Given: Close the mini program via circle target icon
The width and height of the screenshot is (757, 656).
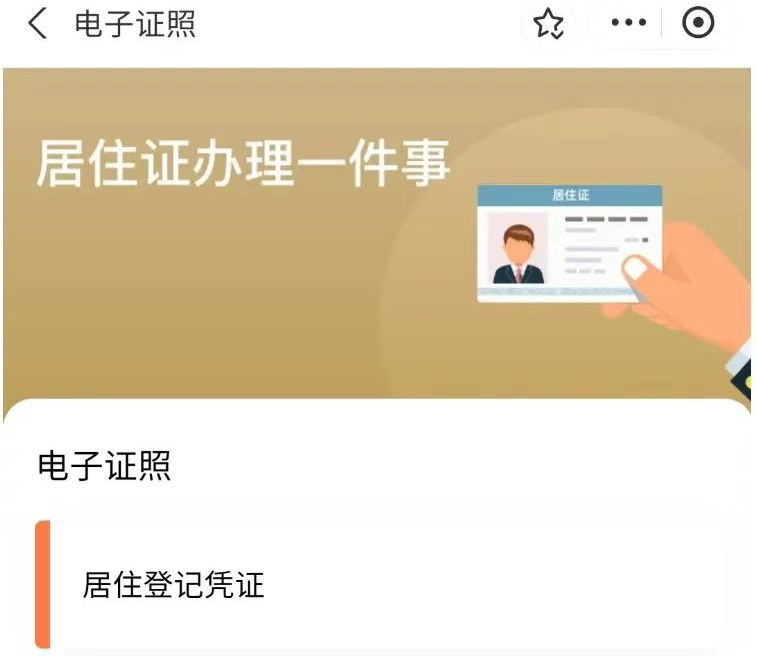Looking at the screenshot, I should (698, 22).
